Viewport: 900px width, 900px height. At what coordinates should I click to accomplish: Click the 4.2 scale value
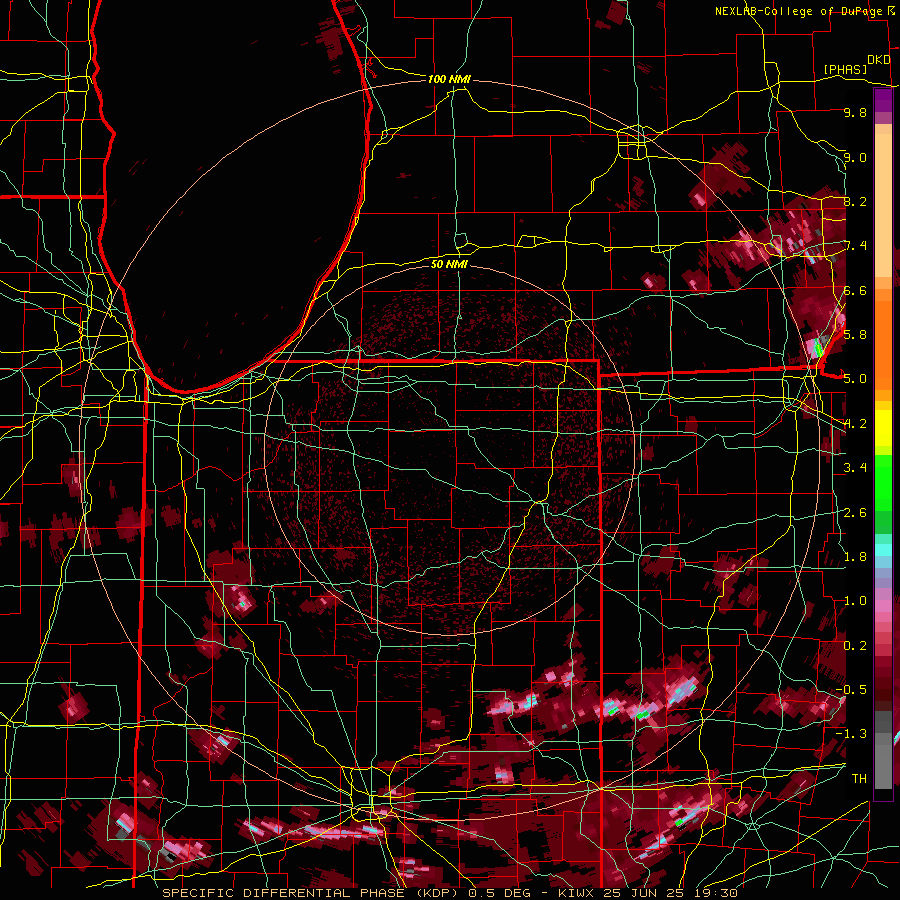(x=855, y=424)
